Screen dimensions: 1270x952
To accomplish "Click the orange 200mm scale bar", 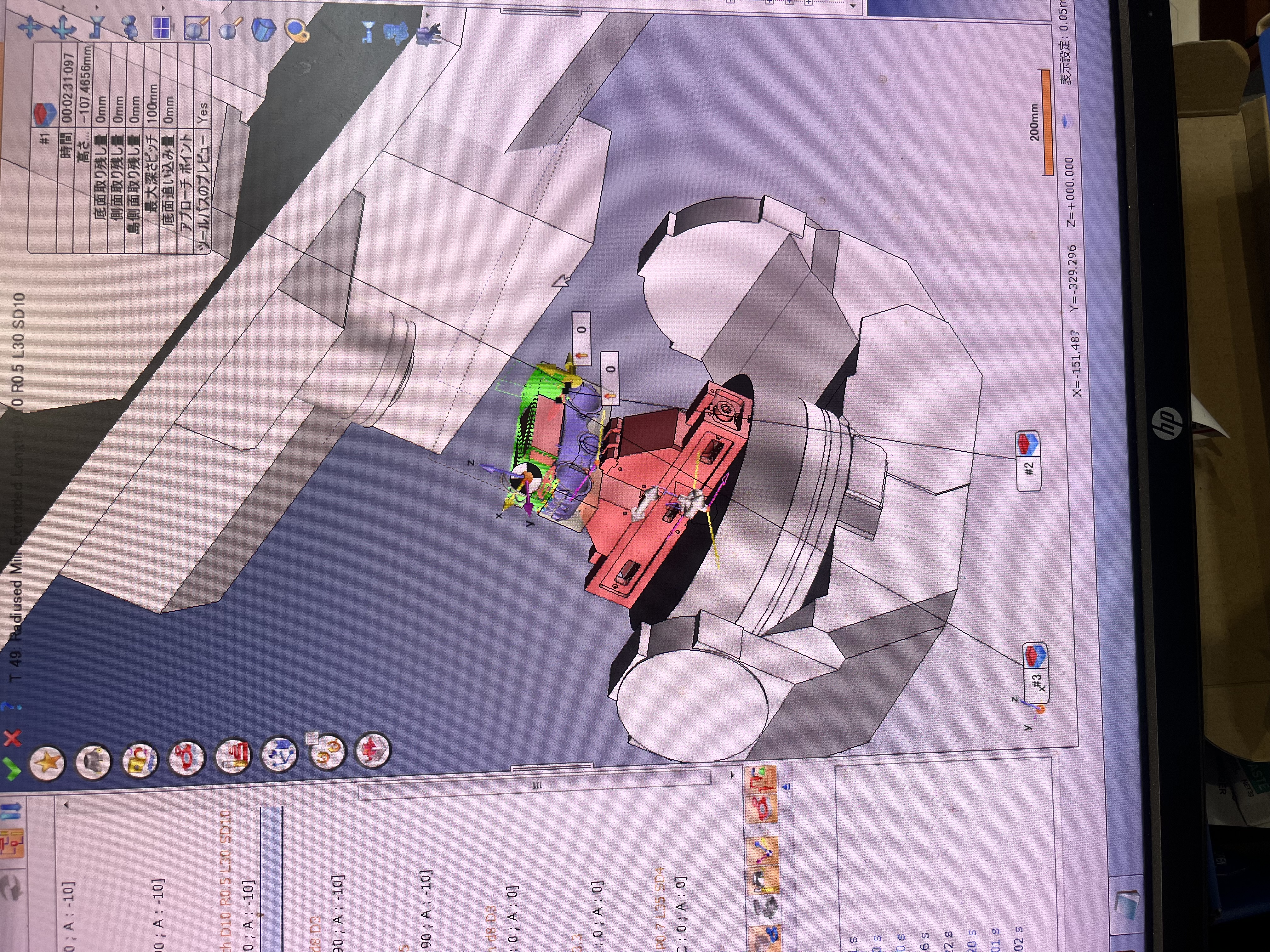I will coord(1047,123).
